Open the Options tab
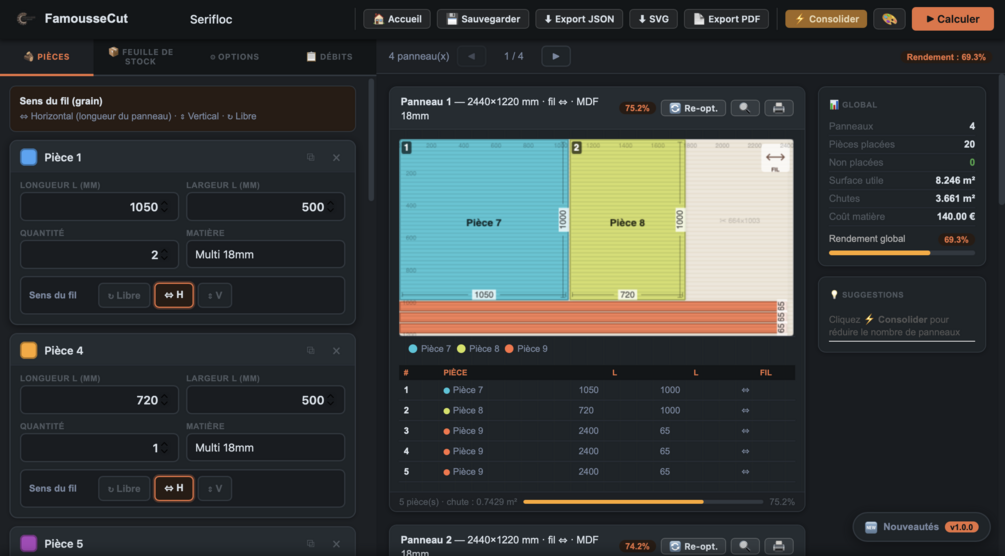 click(235, 56)
